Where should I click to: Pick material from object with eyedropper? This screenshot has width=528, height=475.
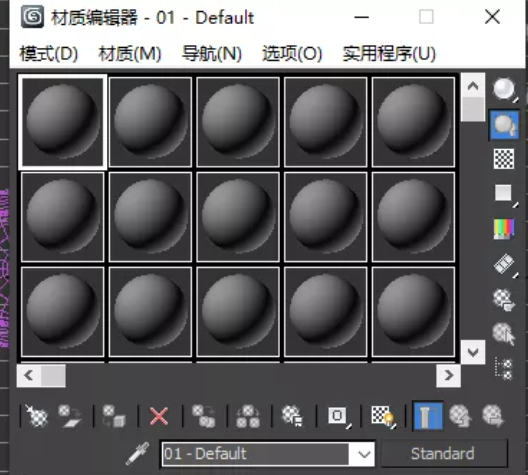pos(138,453)
